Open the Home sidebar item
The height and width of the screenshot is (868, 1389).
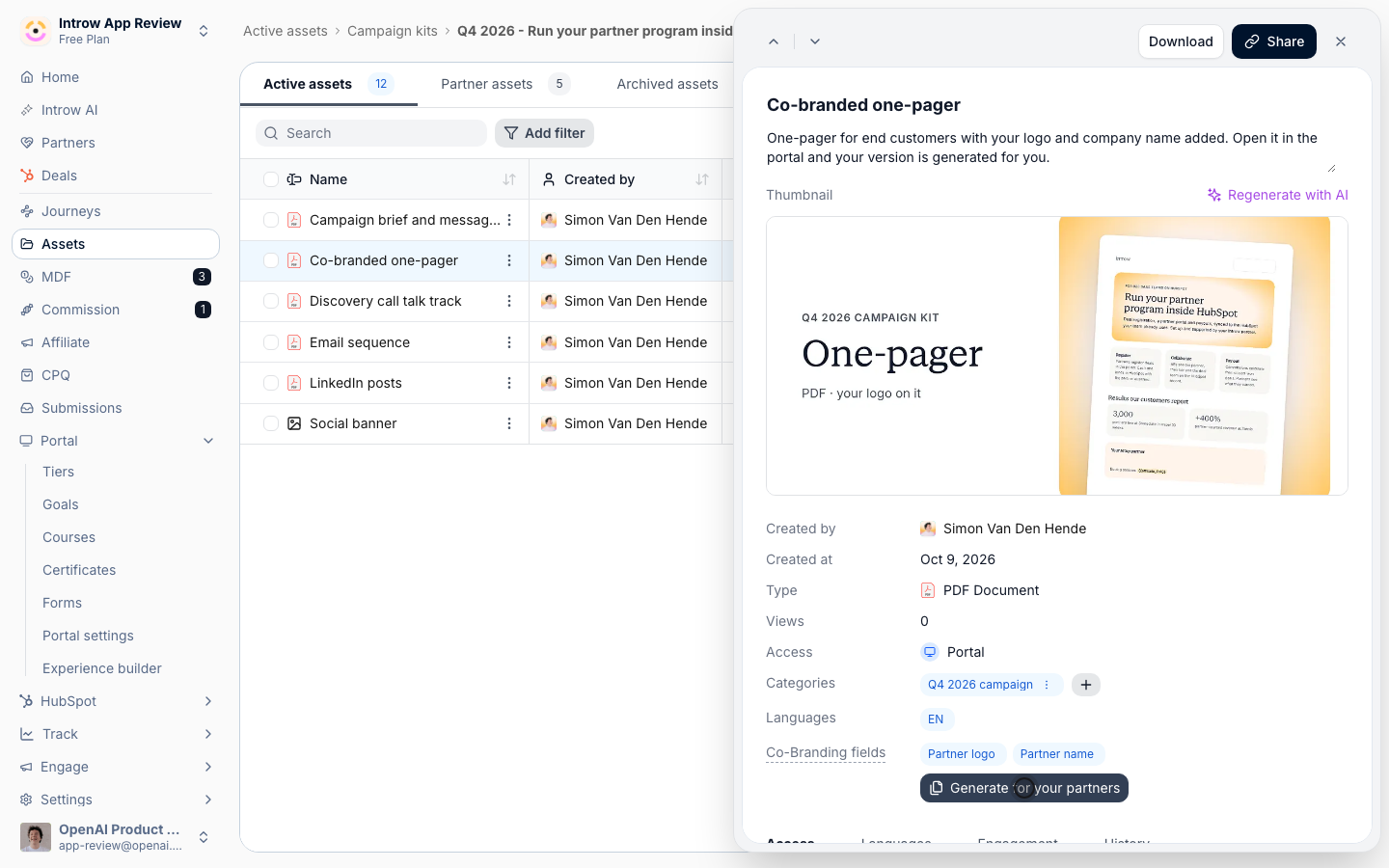tap(116, 77)
